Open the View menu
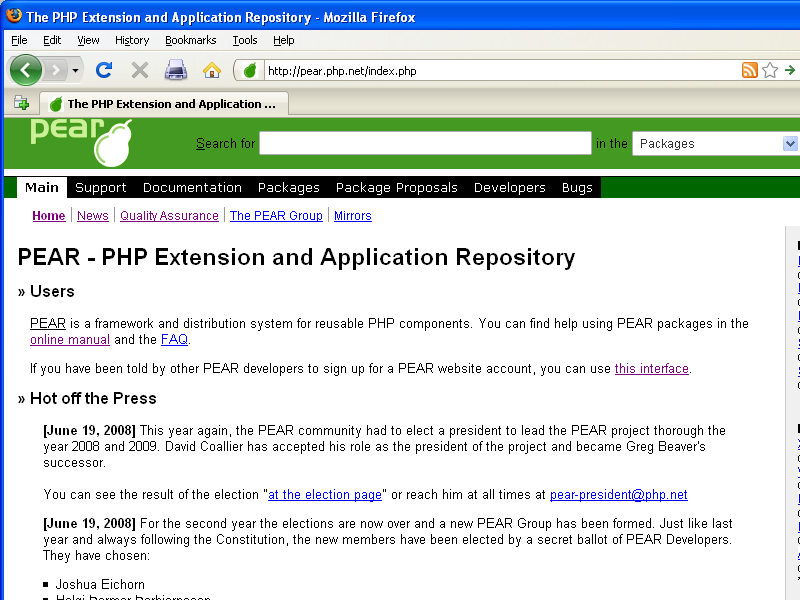 88,40
